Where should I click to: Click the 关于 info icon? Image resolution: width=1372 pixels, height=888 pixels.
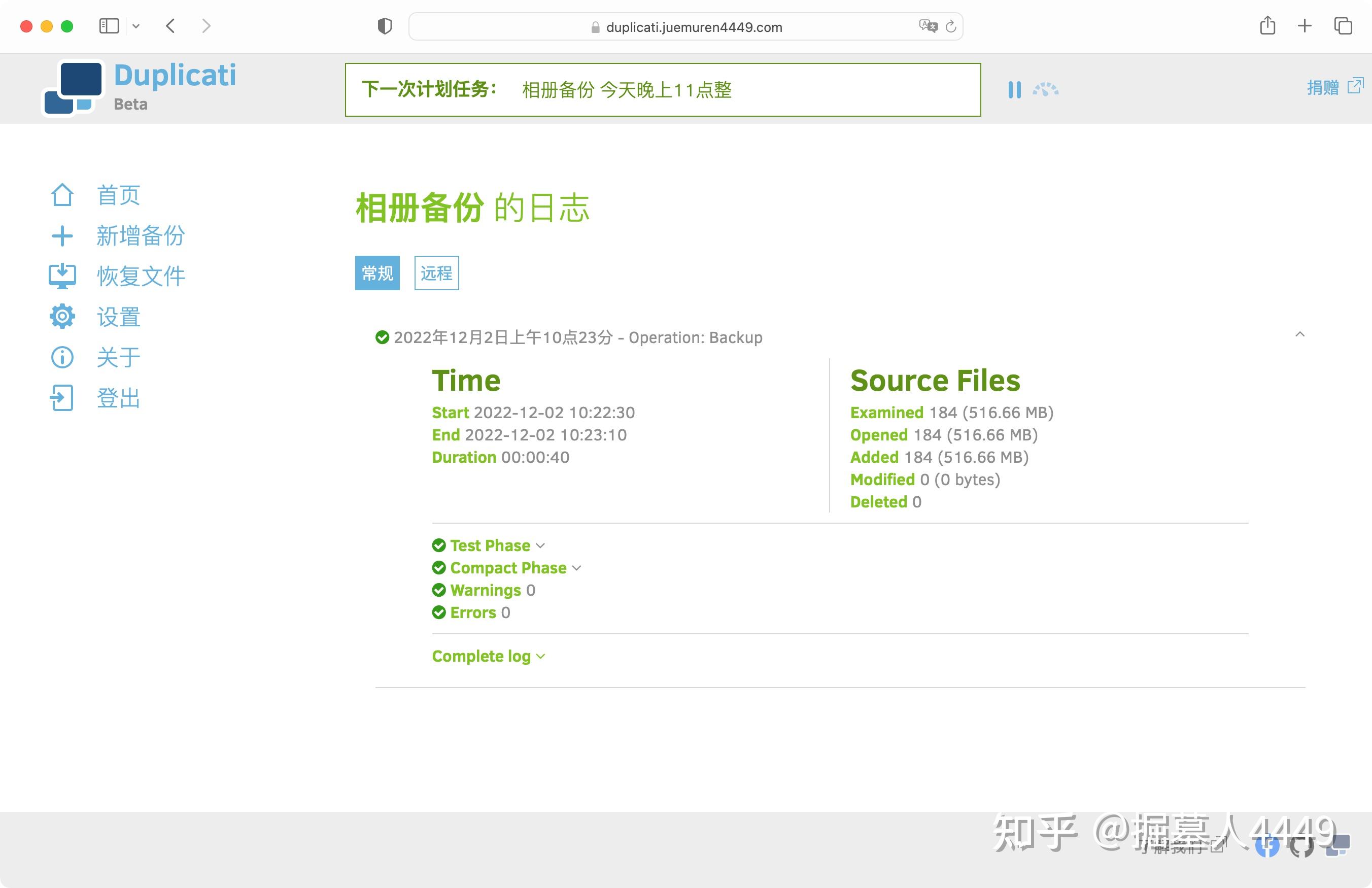coord(62,358)
